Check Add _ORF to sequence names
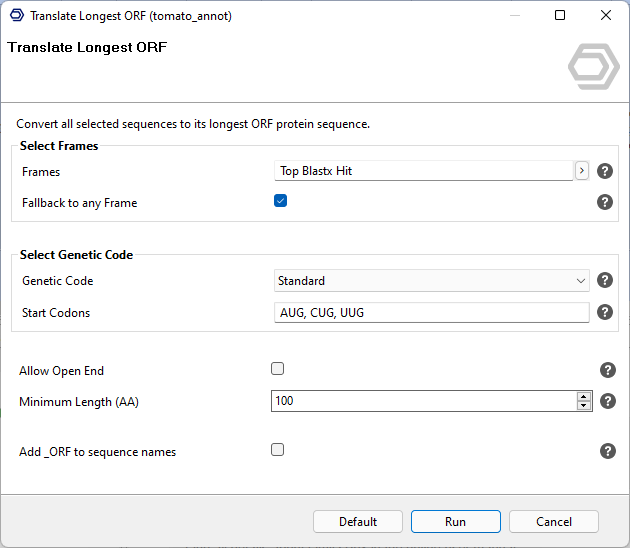The height and width of the screenshot is (548, 630). tap(278, 450)
